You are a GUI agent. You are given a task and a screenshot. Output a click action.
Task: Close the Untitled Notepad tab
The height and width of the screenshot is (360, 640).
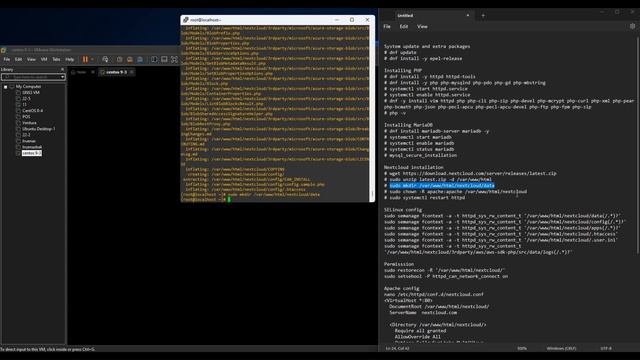point(468,16)
